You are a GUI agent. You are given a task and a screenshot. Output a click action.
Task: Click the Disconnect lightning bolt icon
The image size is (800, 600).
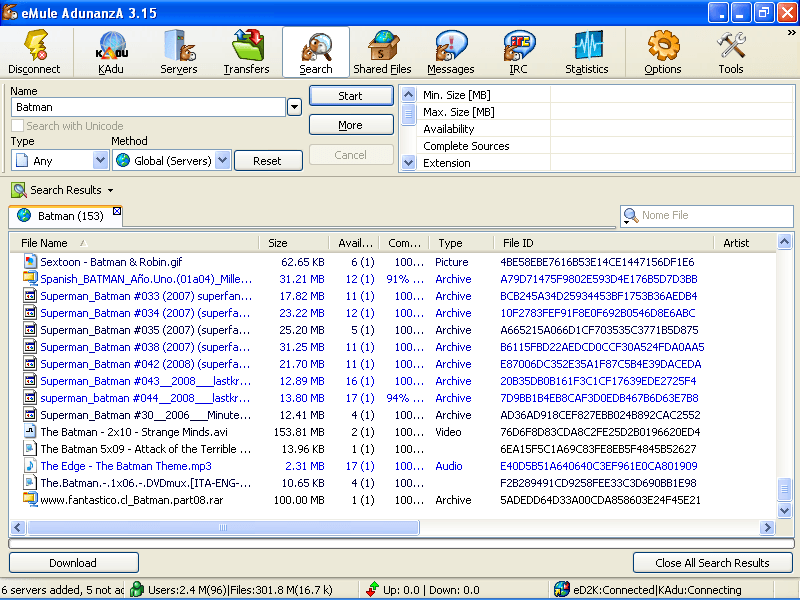36,46
